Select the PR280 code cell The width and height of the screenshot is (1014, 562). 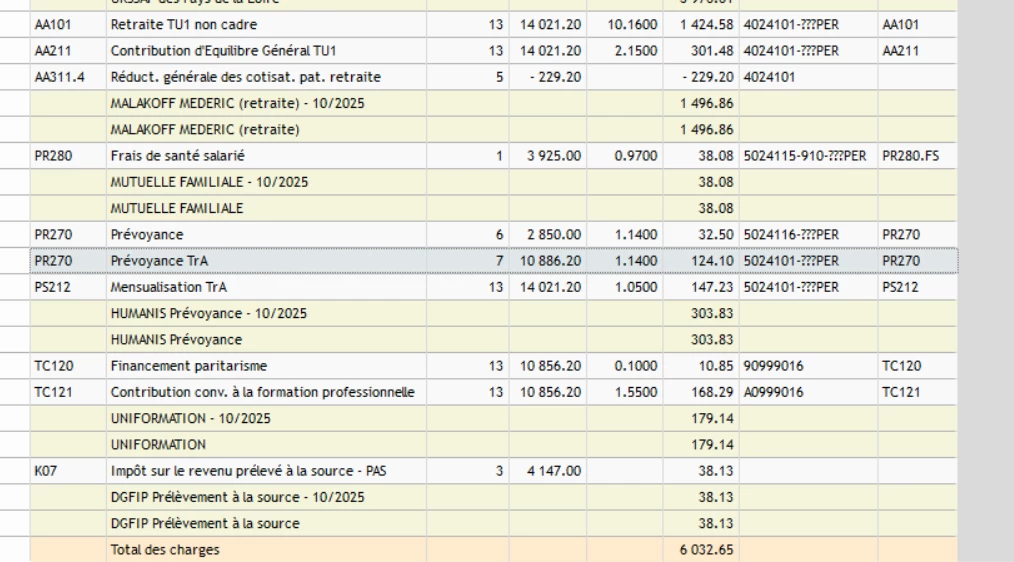tap(68, 156)
